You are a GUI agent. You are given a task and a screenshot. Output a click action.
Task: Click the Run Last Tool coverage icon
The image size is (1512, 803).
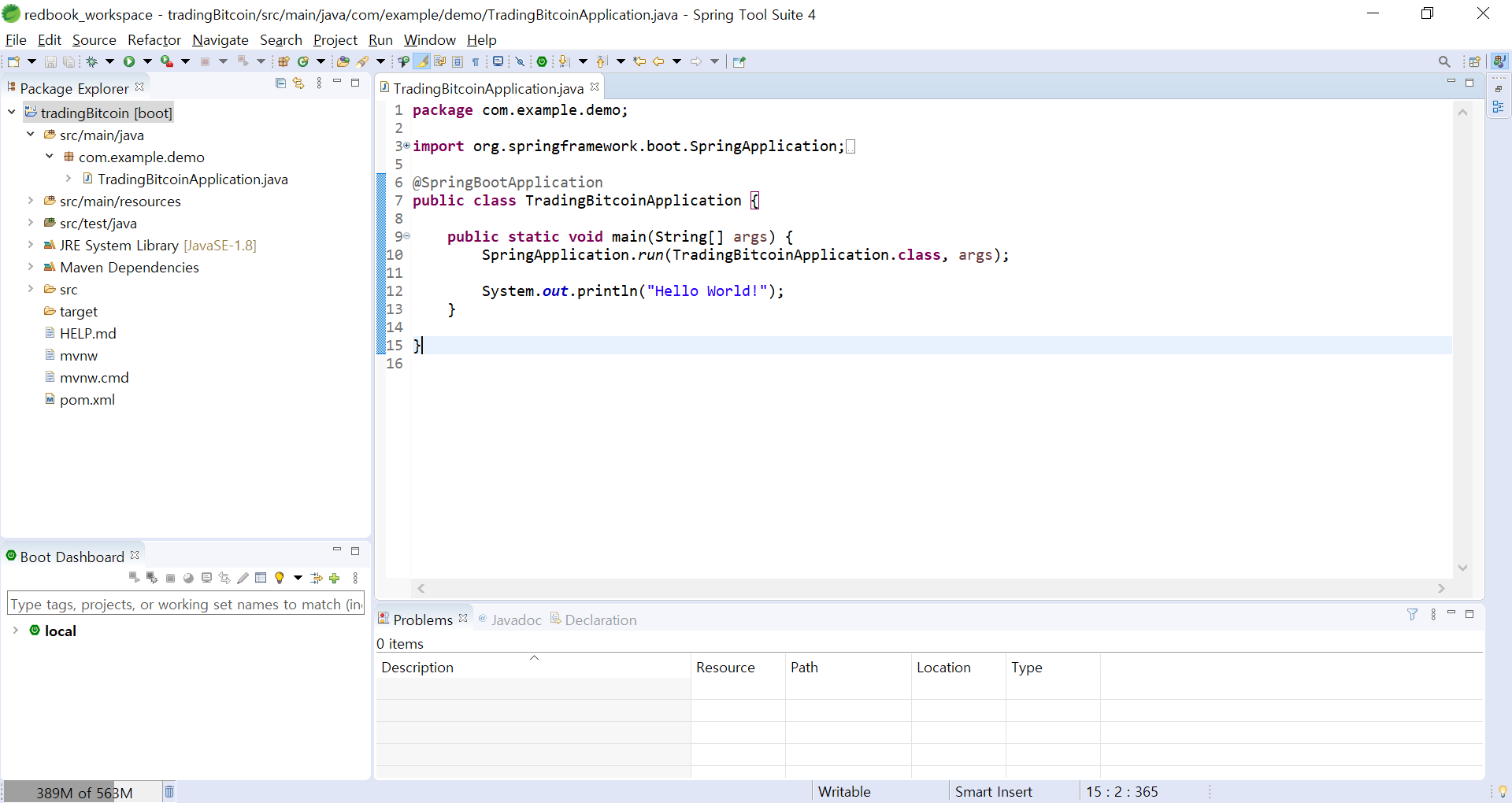pos(167,61)
